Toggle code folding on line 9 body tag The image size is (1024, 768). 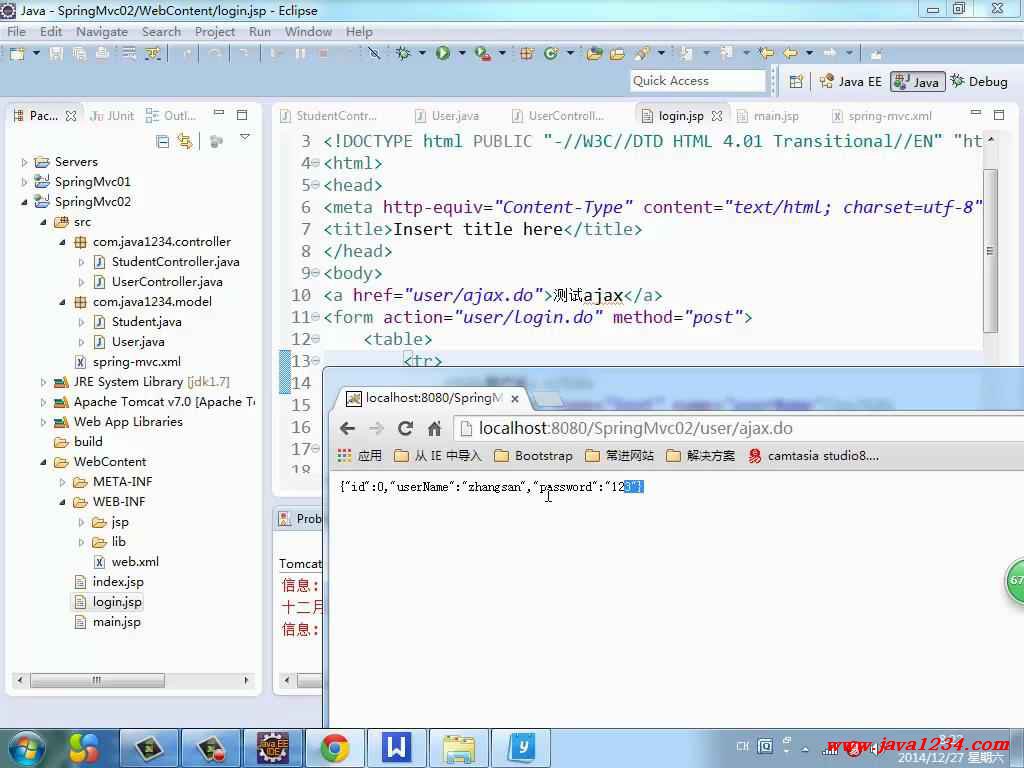tap(316, 273)
